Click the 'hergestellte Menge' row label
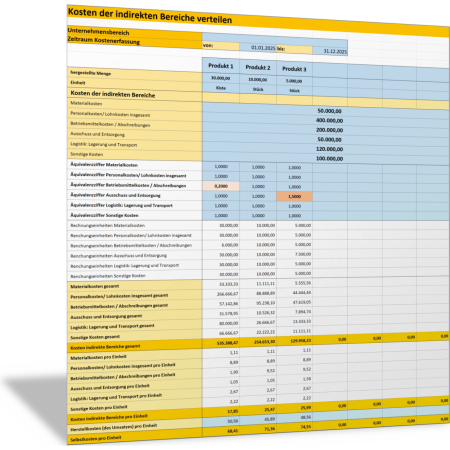Screen dimensions: 450x450 point(134,74)
